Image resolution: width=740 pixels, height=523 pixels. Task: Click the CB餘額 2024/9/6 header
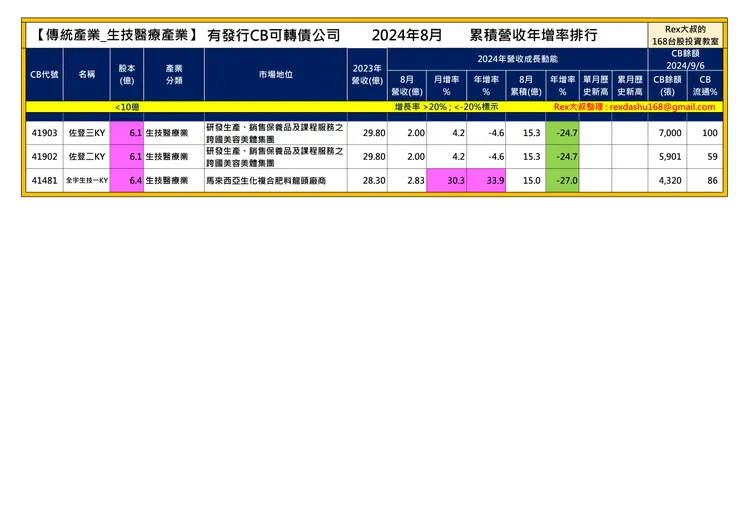tap(685, 59)
